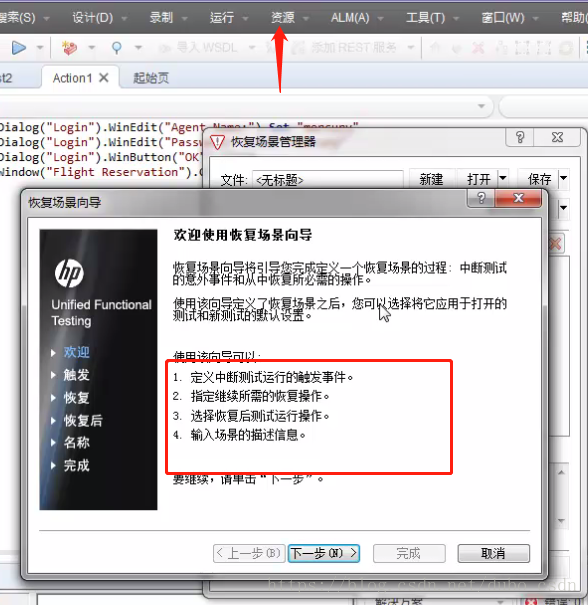Select the 欢迎 step in wizard sidebar

coord(76,352)
